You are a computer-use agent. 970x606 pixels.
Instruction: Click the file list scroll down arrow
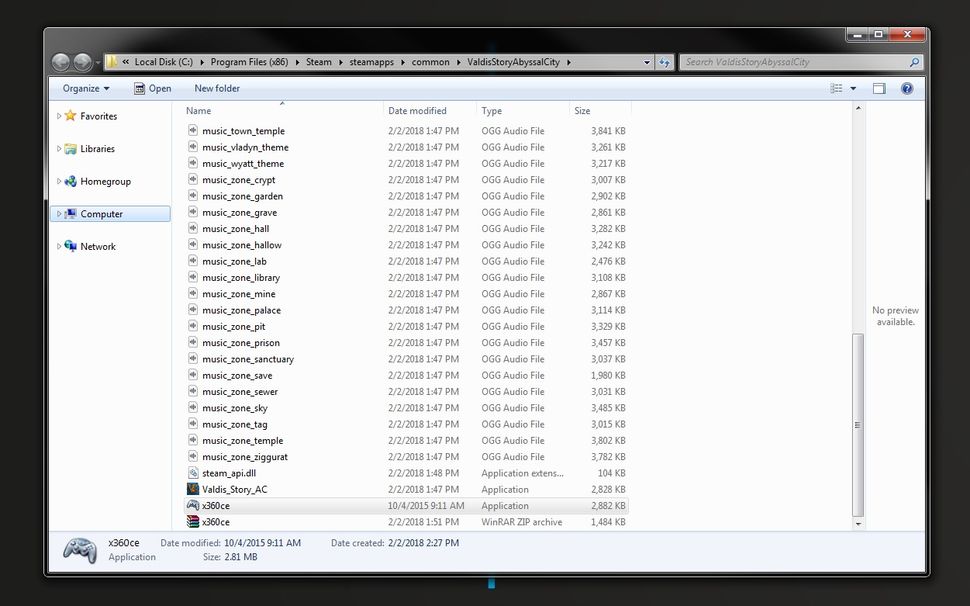pyautogui.click(x=858, y=524)
